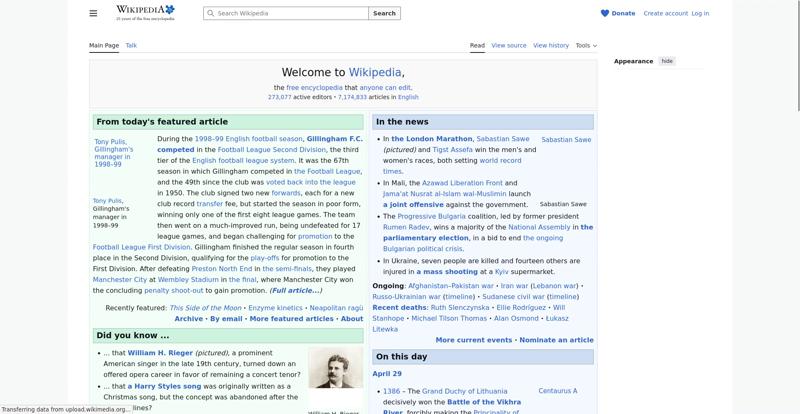Click the Log in link
The height and width of the screenshot is (414, 800).
[700, 13]
